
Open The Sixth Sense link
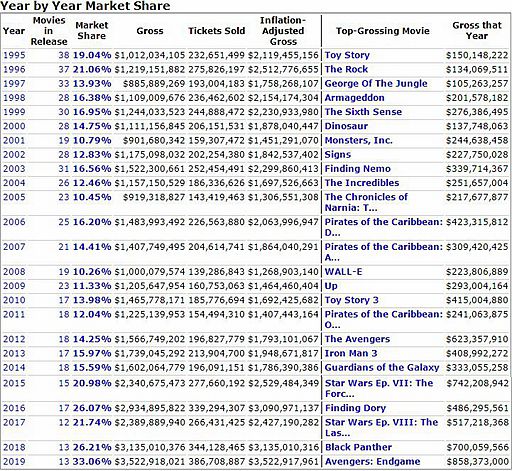(363, 112)
